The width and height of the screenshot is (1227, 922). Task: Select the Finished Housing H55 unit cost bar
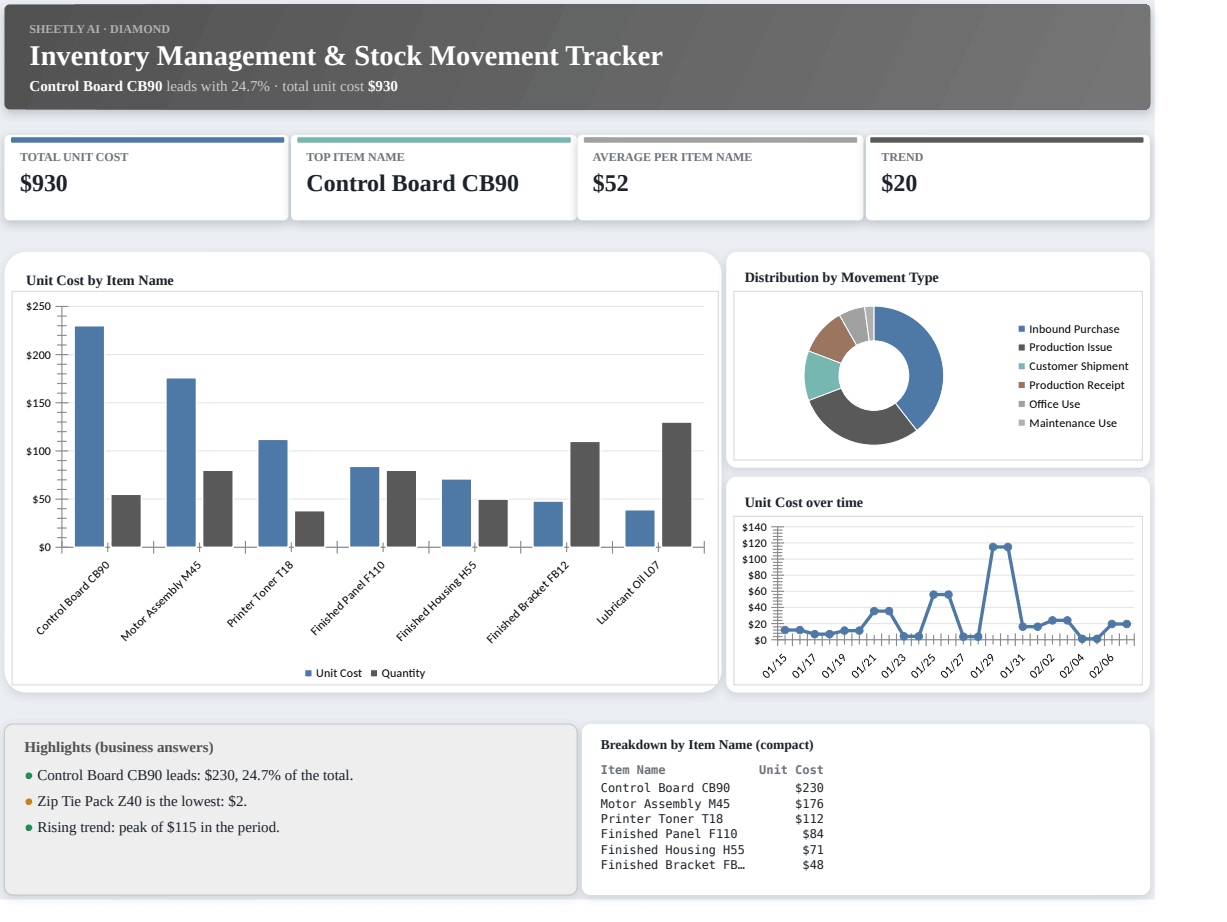[x=456, y=513]
